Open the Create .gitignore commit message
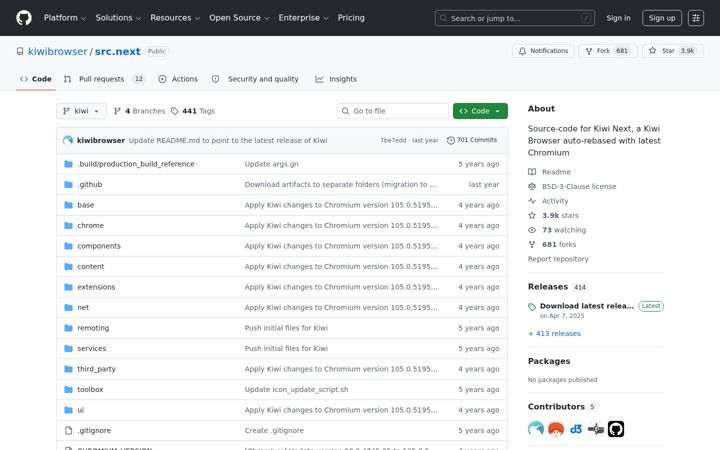 click(x=274, y=431)
